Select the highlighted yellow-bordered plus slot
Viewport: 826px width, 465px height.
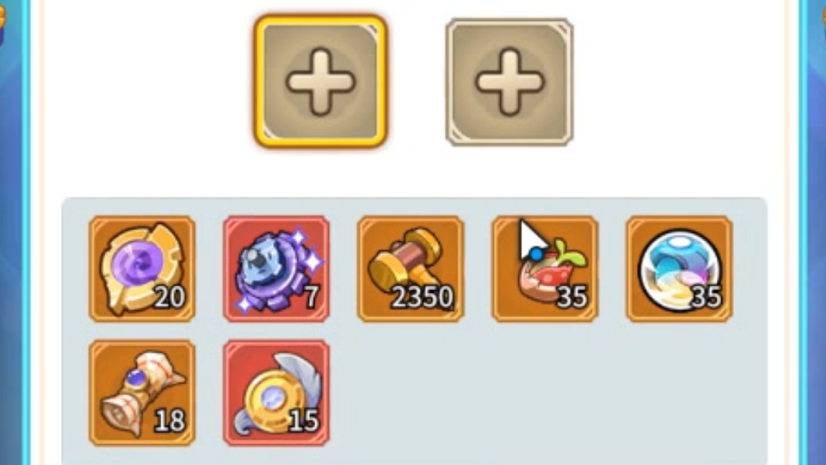click(320, 81)
